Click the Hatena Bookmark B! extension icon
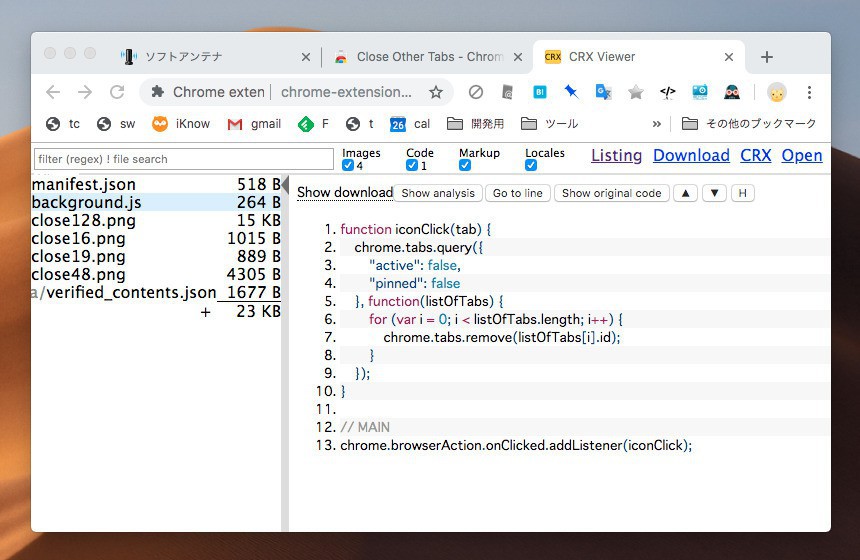 point(539,92)
